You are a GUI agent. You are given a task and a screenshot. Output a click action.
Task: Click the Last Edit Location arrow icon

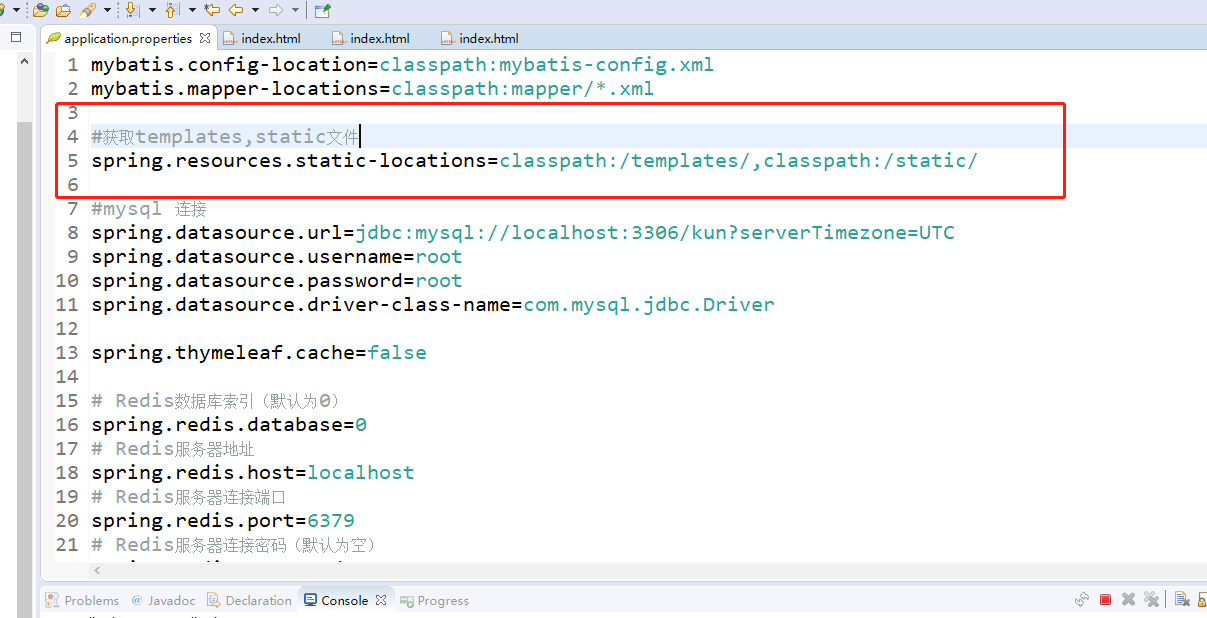pyautogui.click(x=213, y=11)
